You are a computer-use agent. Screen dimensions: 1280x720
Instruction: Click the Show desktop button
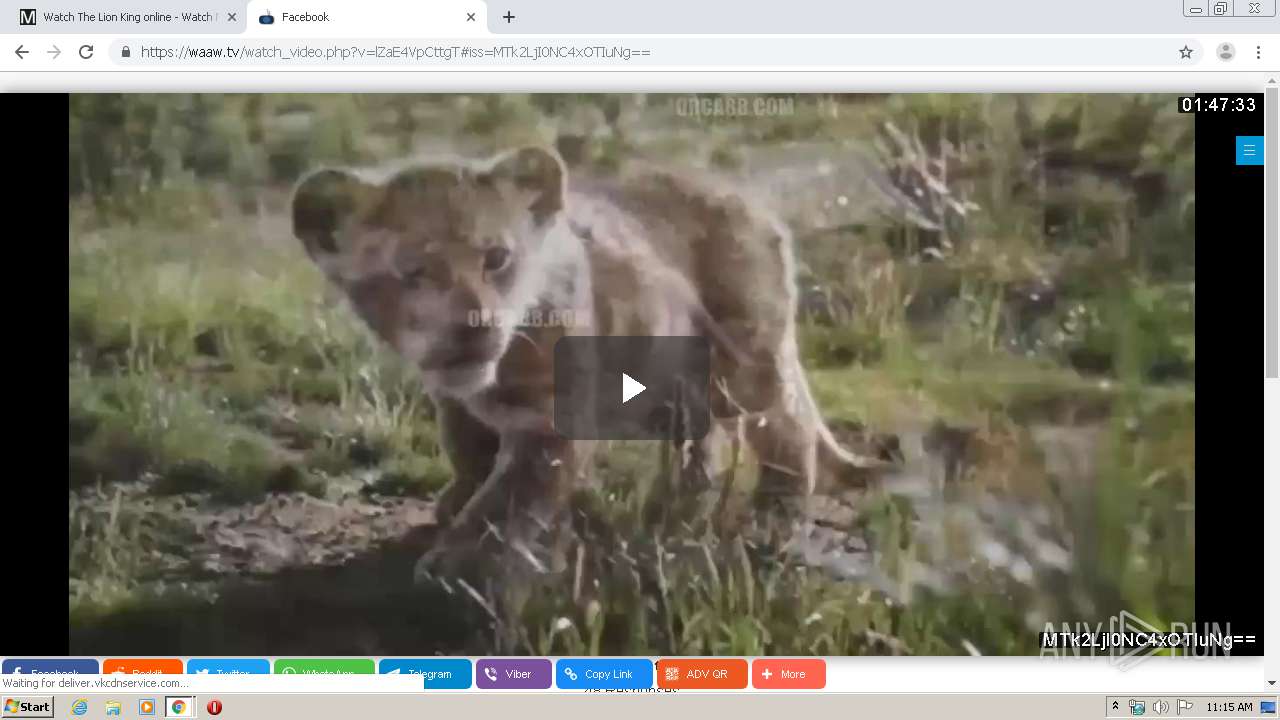pos(1269,707)
